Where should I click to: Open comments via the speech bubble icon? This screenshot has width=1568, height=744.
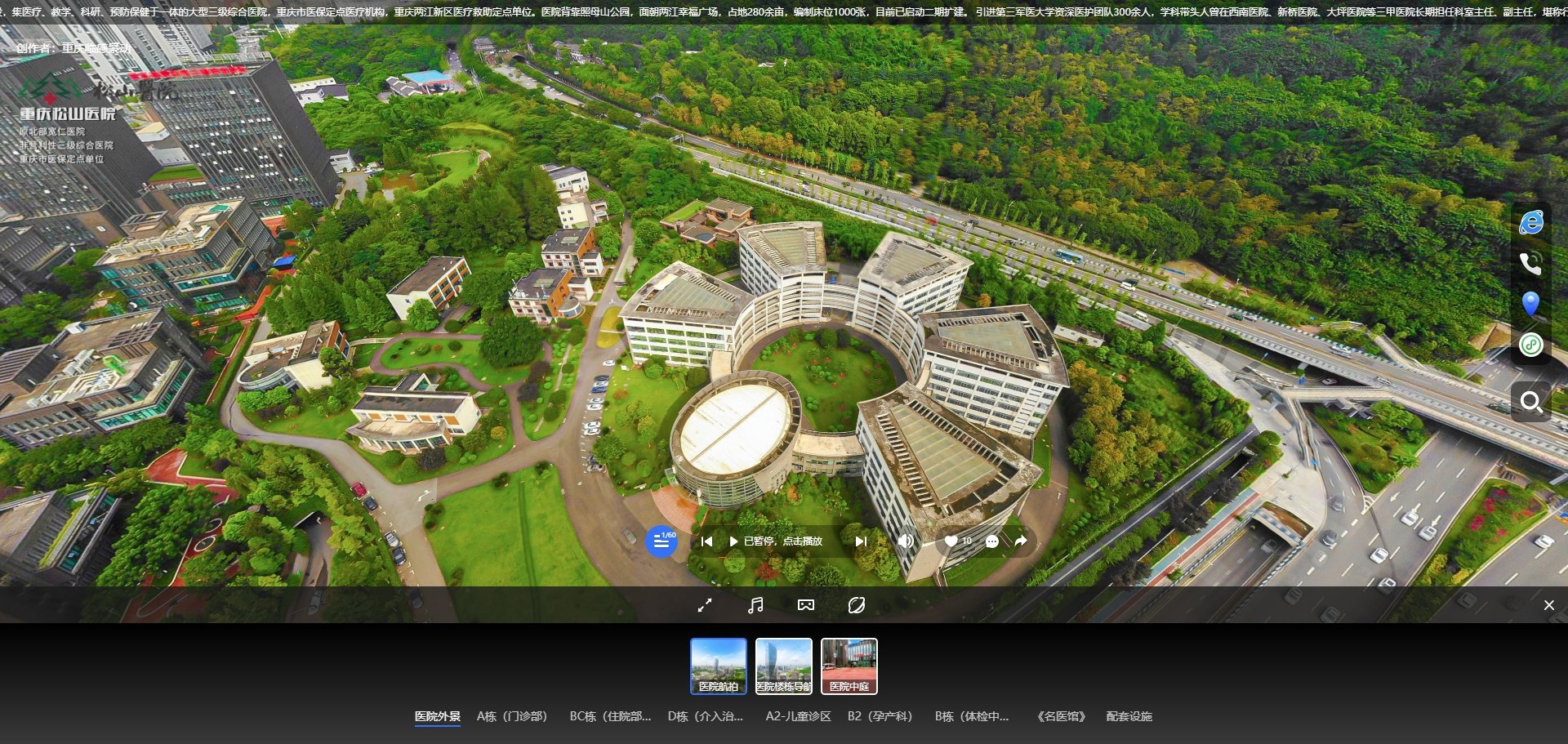(x=992, y=541)
